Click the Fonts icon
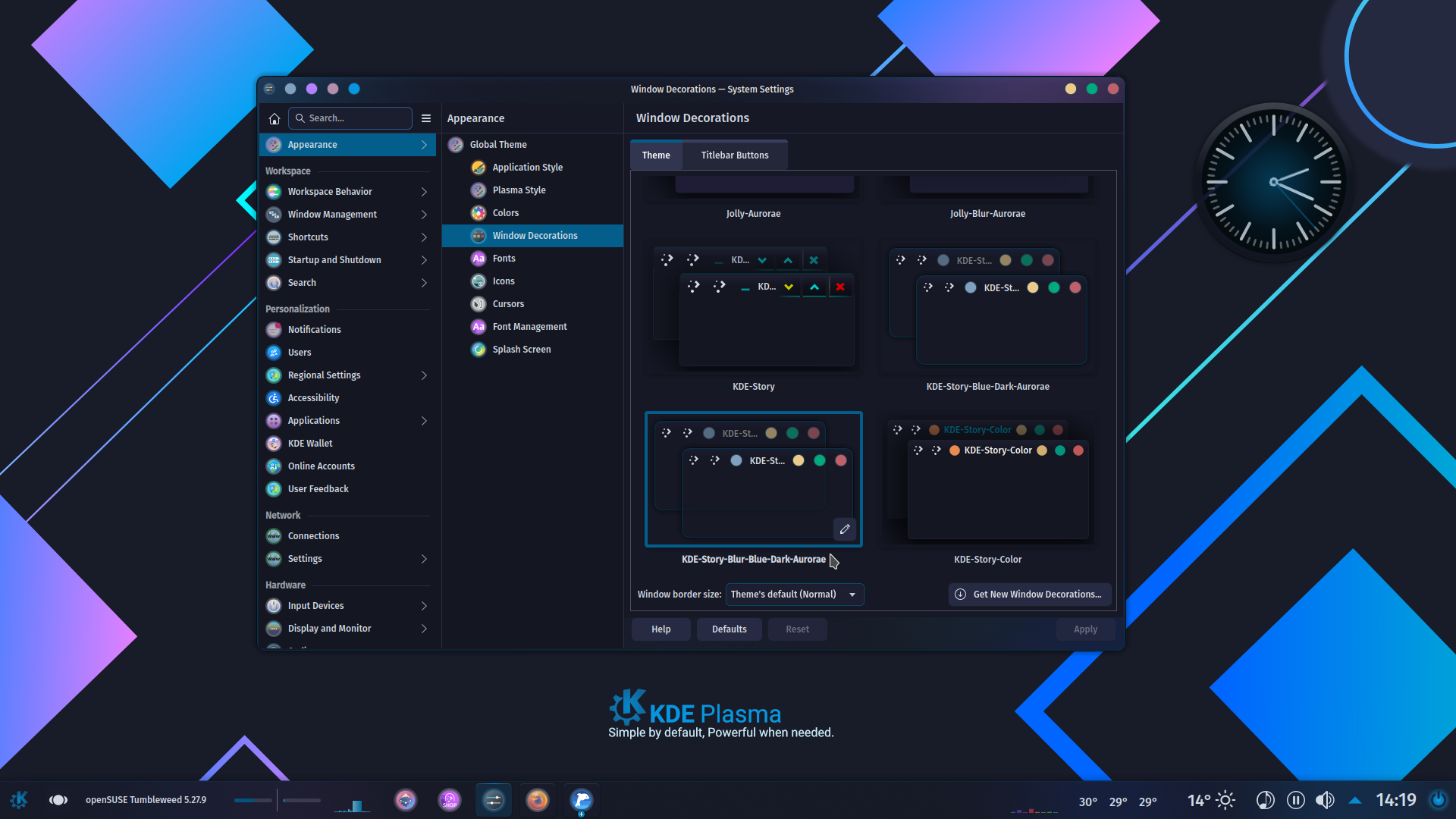This screenshot has height=819, width=1456. click(x=479, y=259)
